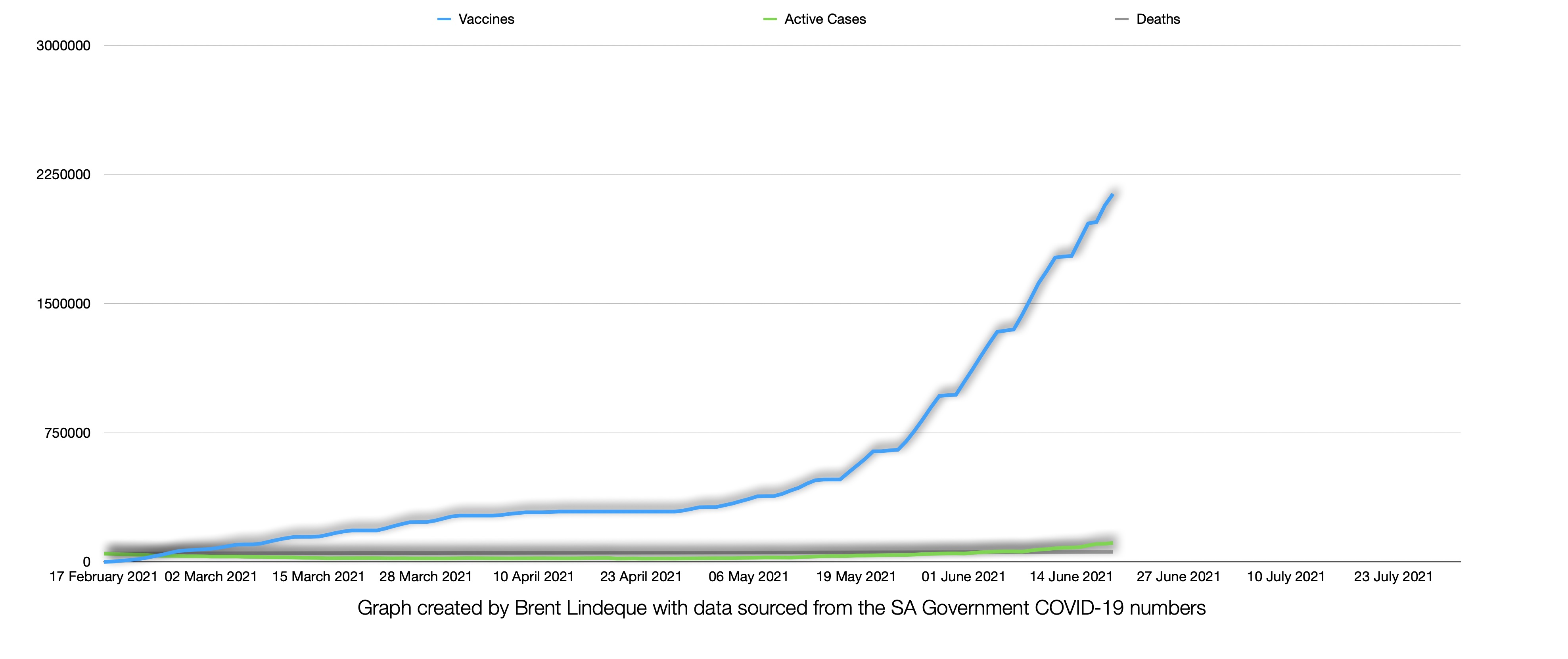Image resolution: width=1568 pixels, height=659 pixels.
Task: Click the 02 March 2021 date label
Action: (x=211, y=576)
